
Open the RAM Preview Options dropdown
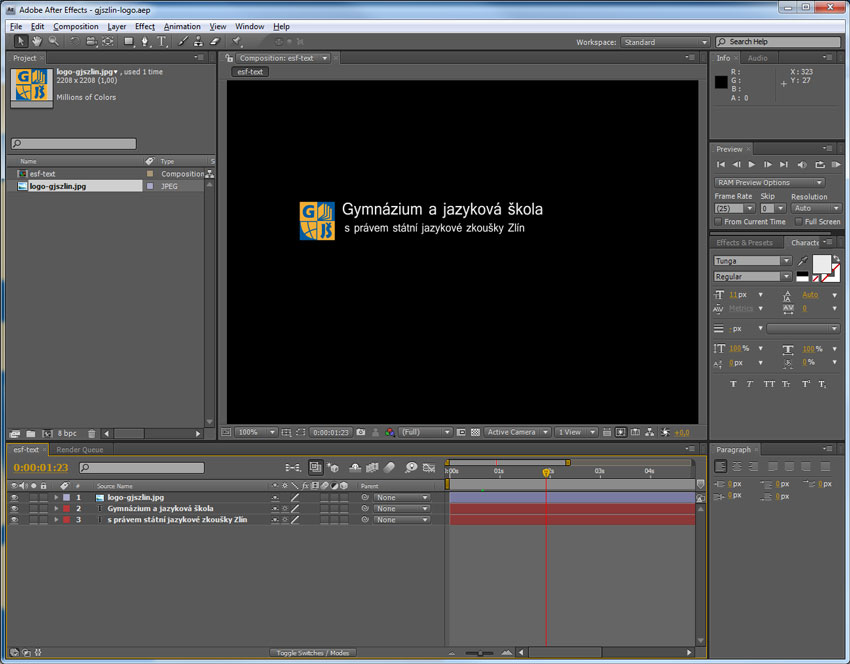[x=769, y=183]
